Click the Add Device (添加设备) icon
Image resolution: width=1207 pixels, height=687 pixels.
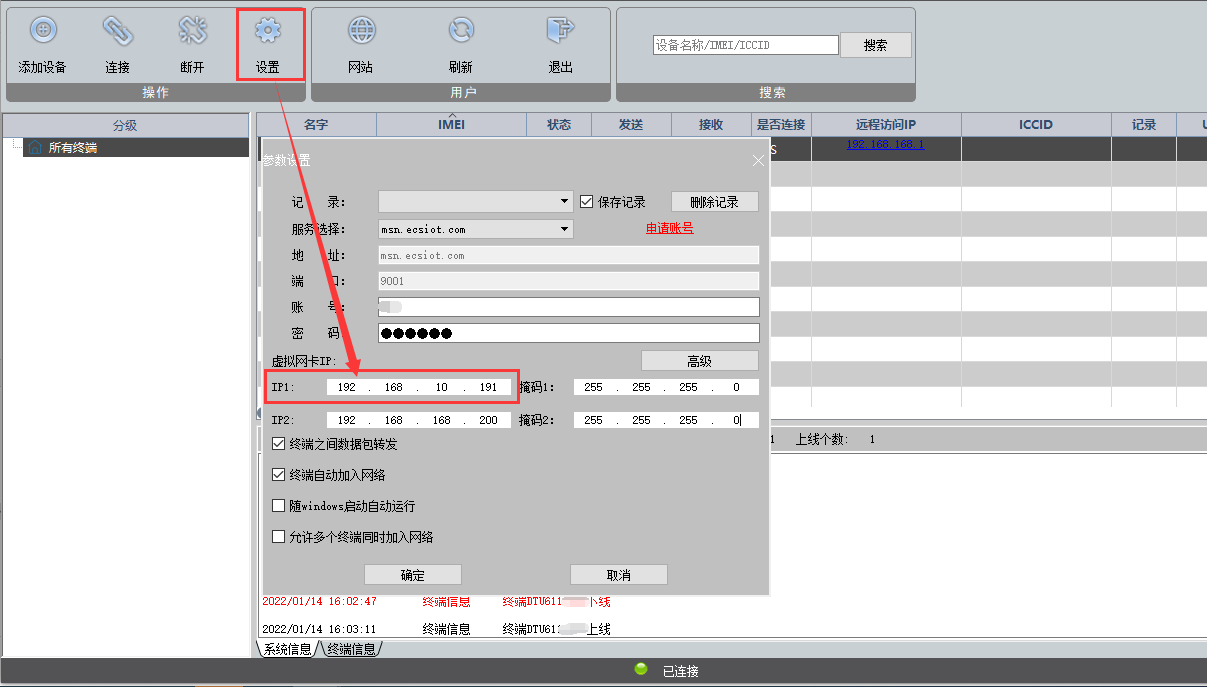pos(42,33)
